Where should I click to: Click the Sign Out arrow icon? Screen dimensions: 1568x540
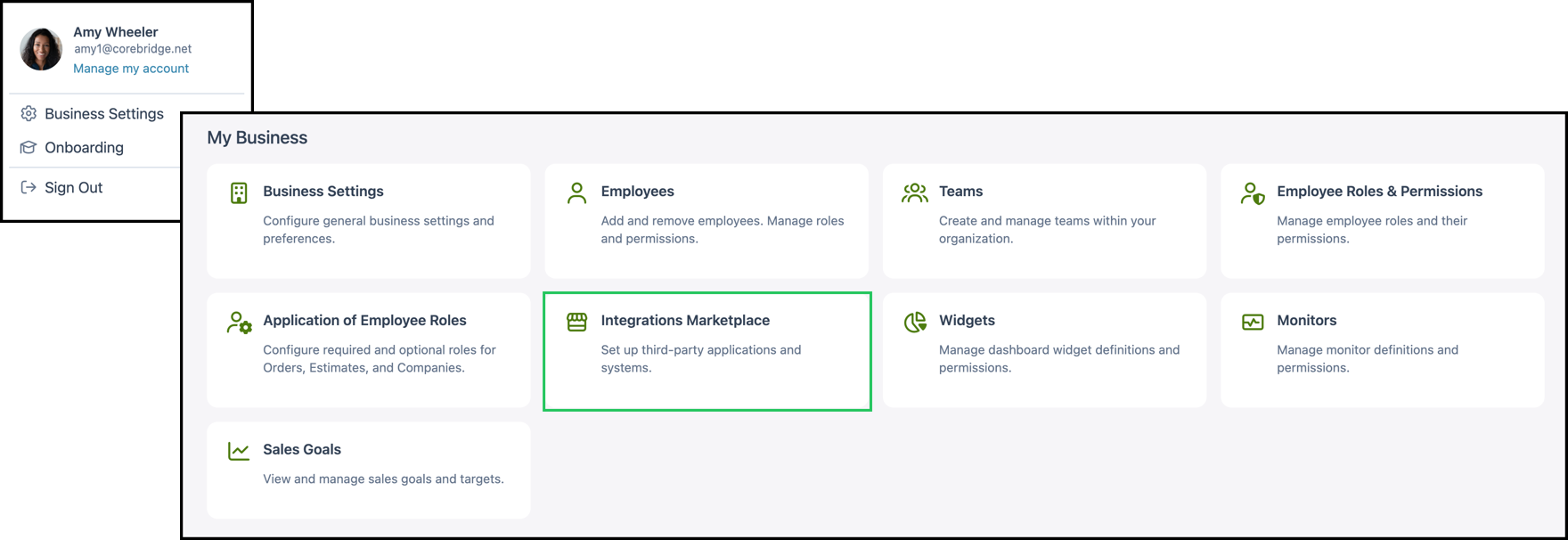click(29, 187)
